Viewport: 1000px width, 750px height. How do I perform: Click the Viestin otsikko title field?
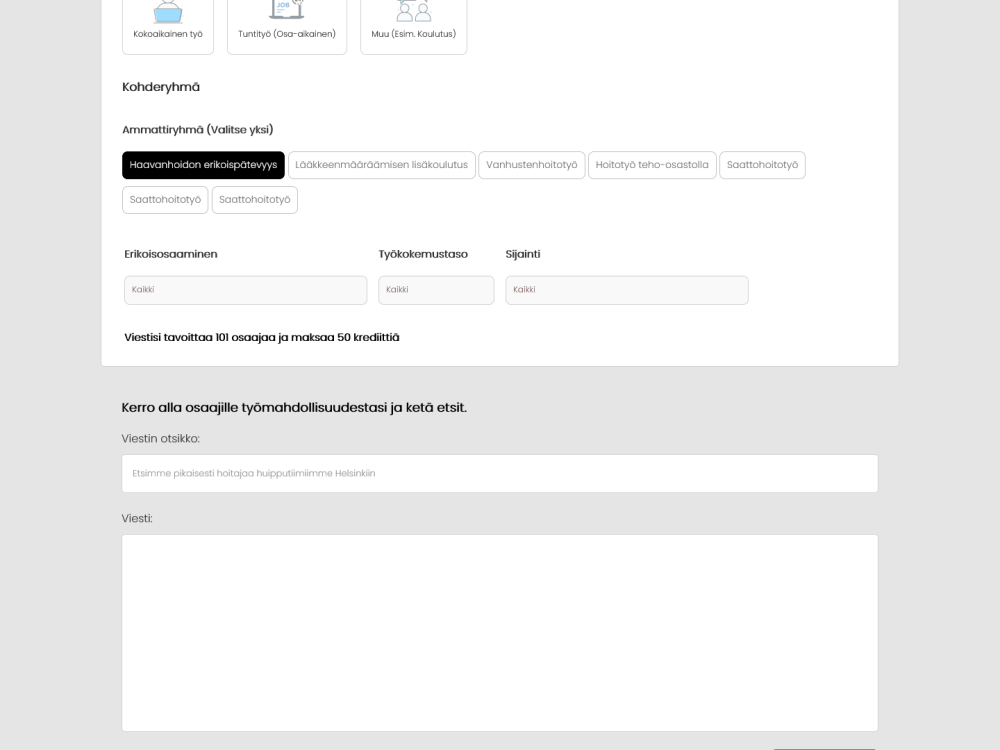(x=499, y=473)
